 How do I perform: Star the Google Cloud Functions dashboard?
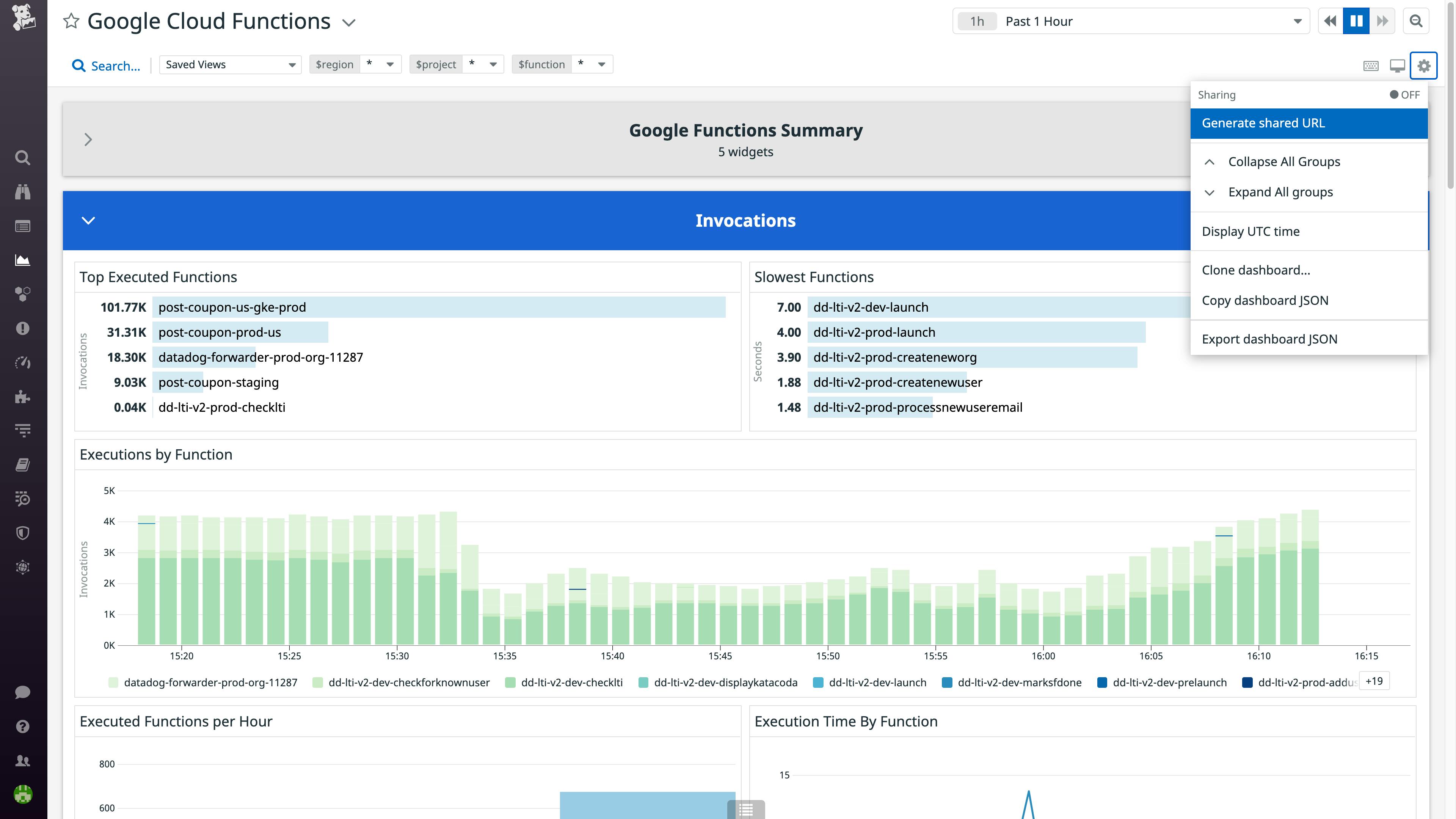click(x=71, y=21)
